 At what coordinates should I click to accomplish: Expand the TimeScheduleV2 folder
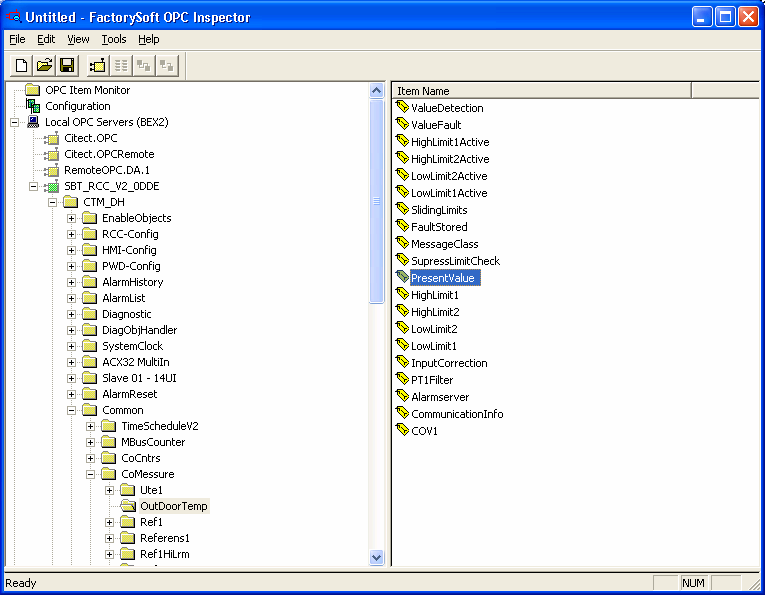pos(90,426)
